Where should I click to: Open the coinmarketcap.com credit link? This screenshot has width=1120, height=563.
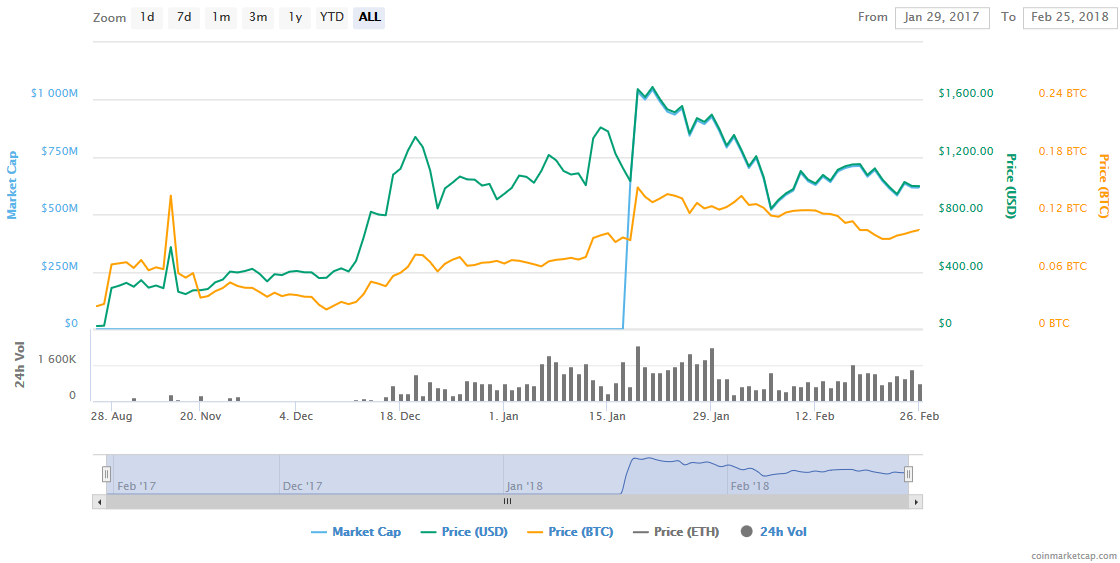pos(1072,555)
